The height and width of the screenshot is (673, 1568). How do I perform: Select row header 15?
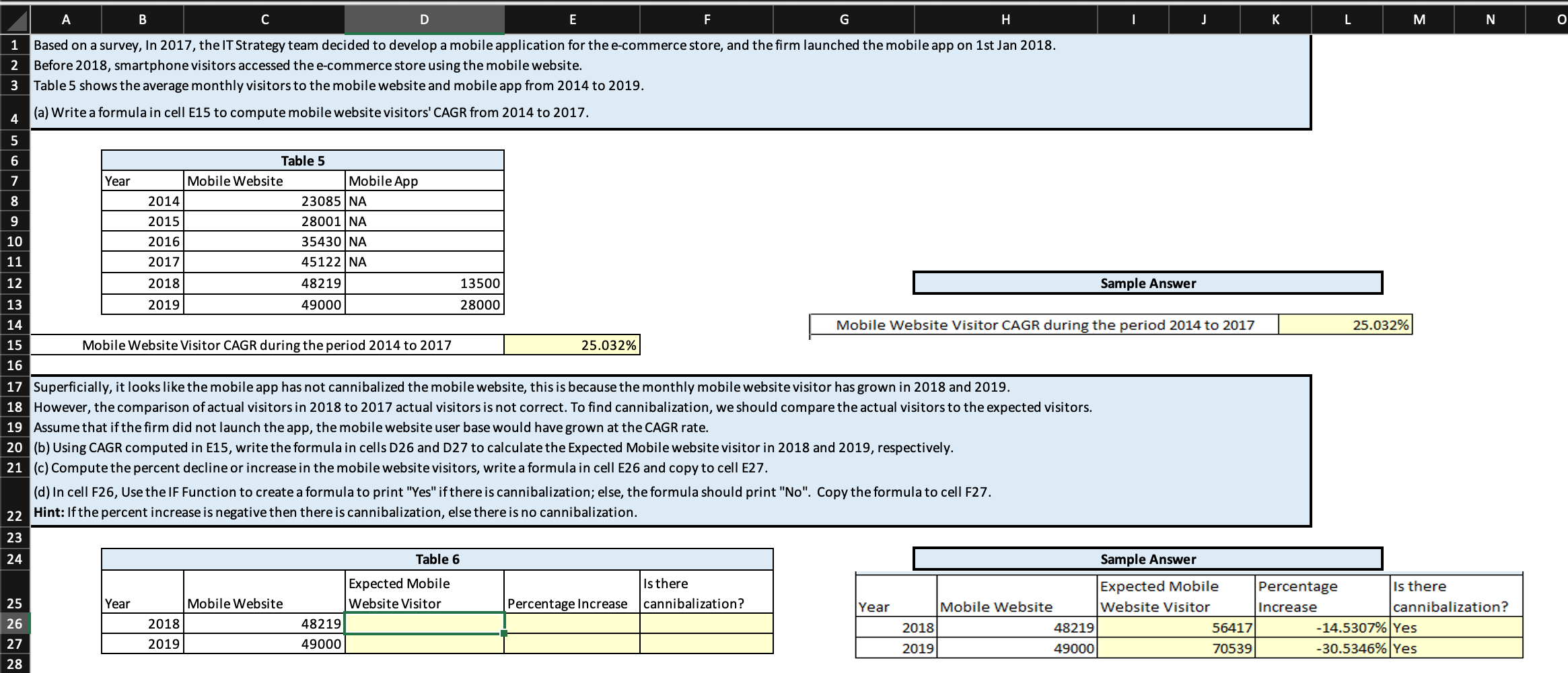click(15, 345)
